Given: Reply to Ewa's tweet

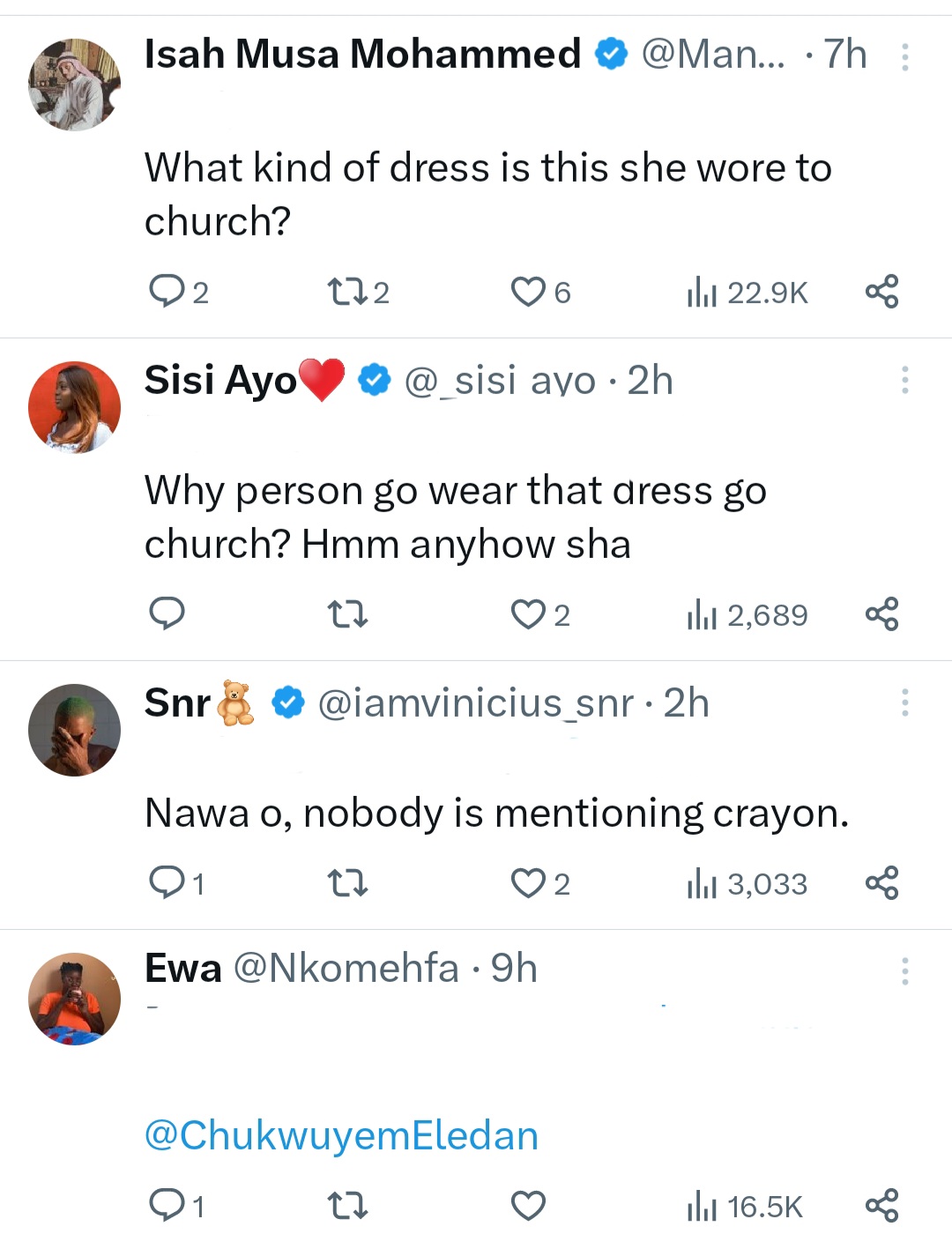Looking at the screenshot, I should [167, 1205].
